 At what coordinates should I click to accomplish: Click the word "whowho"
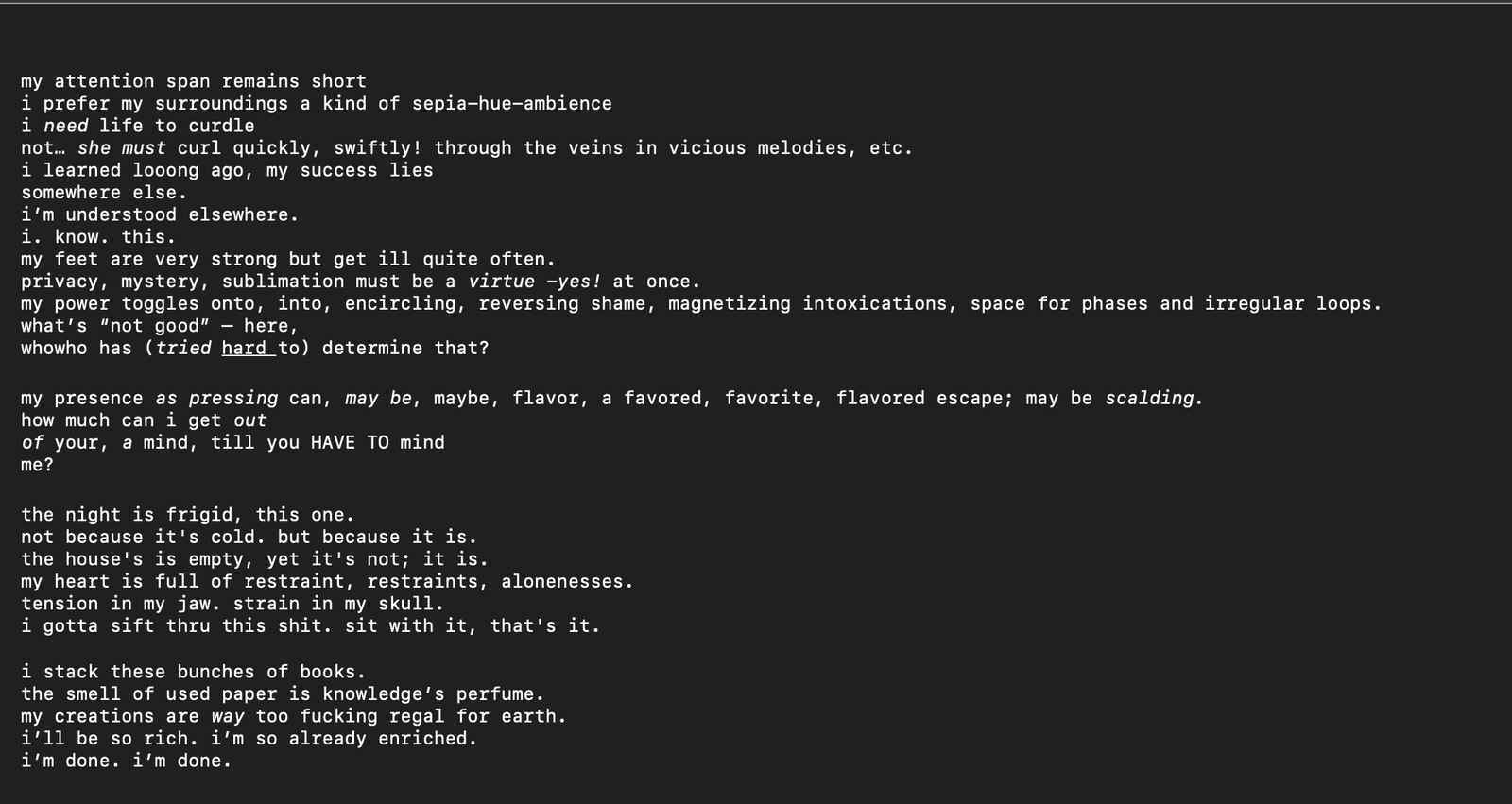[x=54, y=349]
